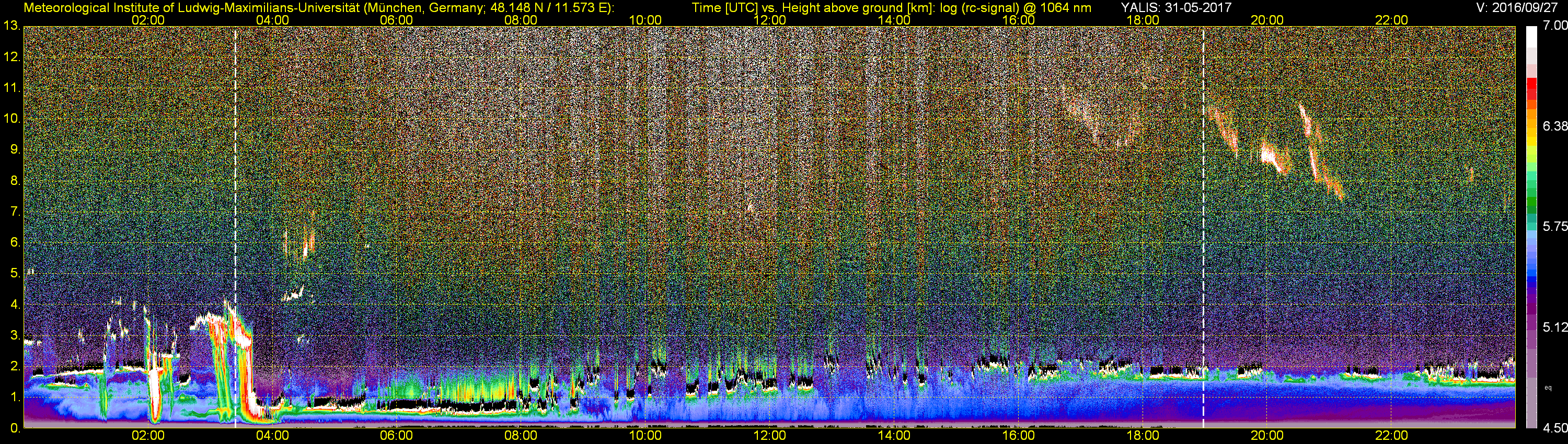Image resolution: width=1568 pixels, height=444 pixels.
Task: Click the 06:00 label on the bottom time axis
Action: pos(396,436)
